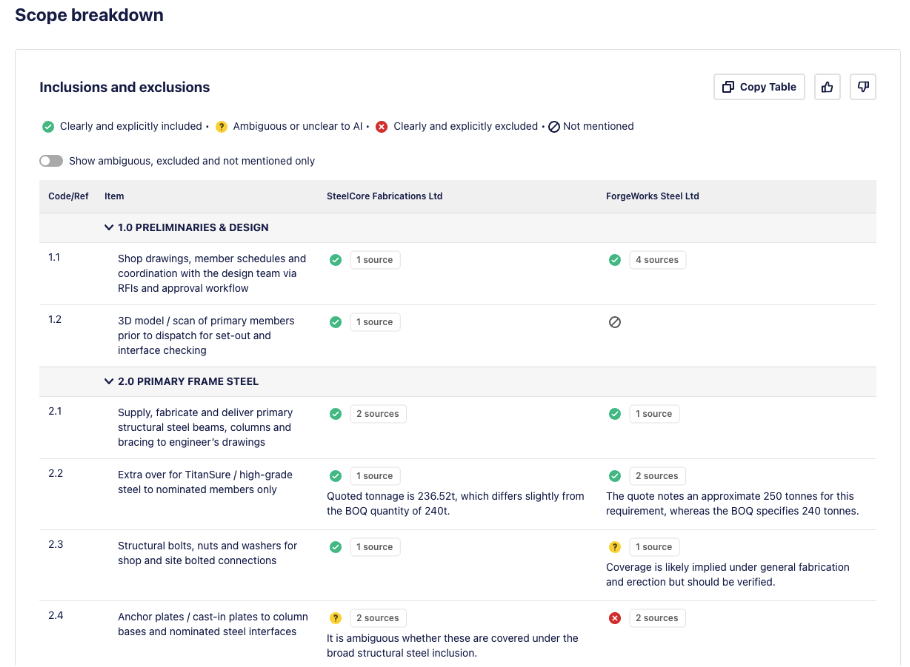The image size is (910, 667).
Task: Click the SteelCore Fabrications Ltd column header
Action: tap(384, 196)
